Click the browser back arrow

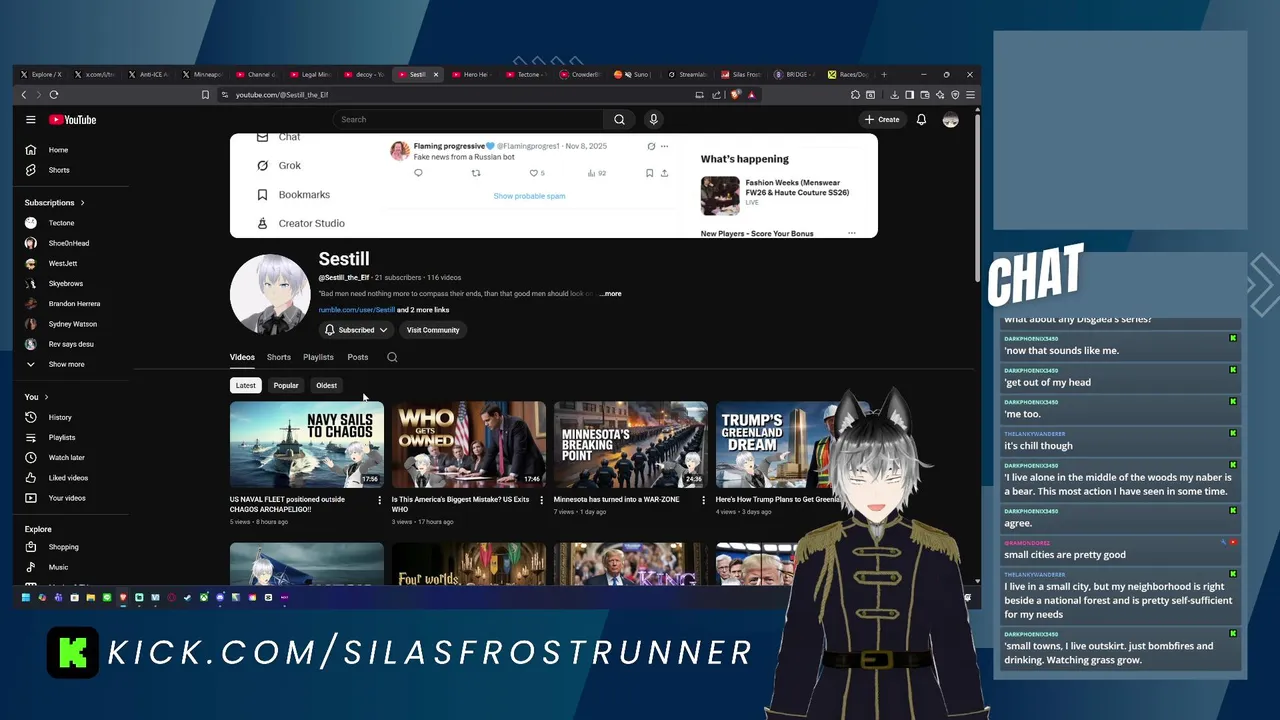coord(24,95)
